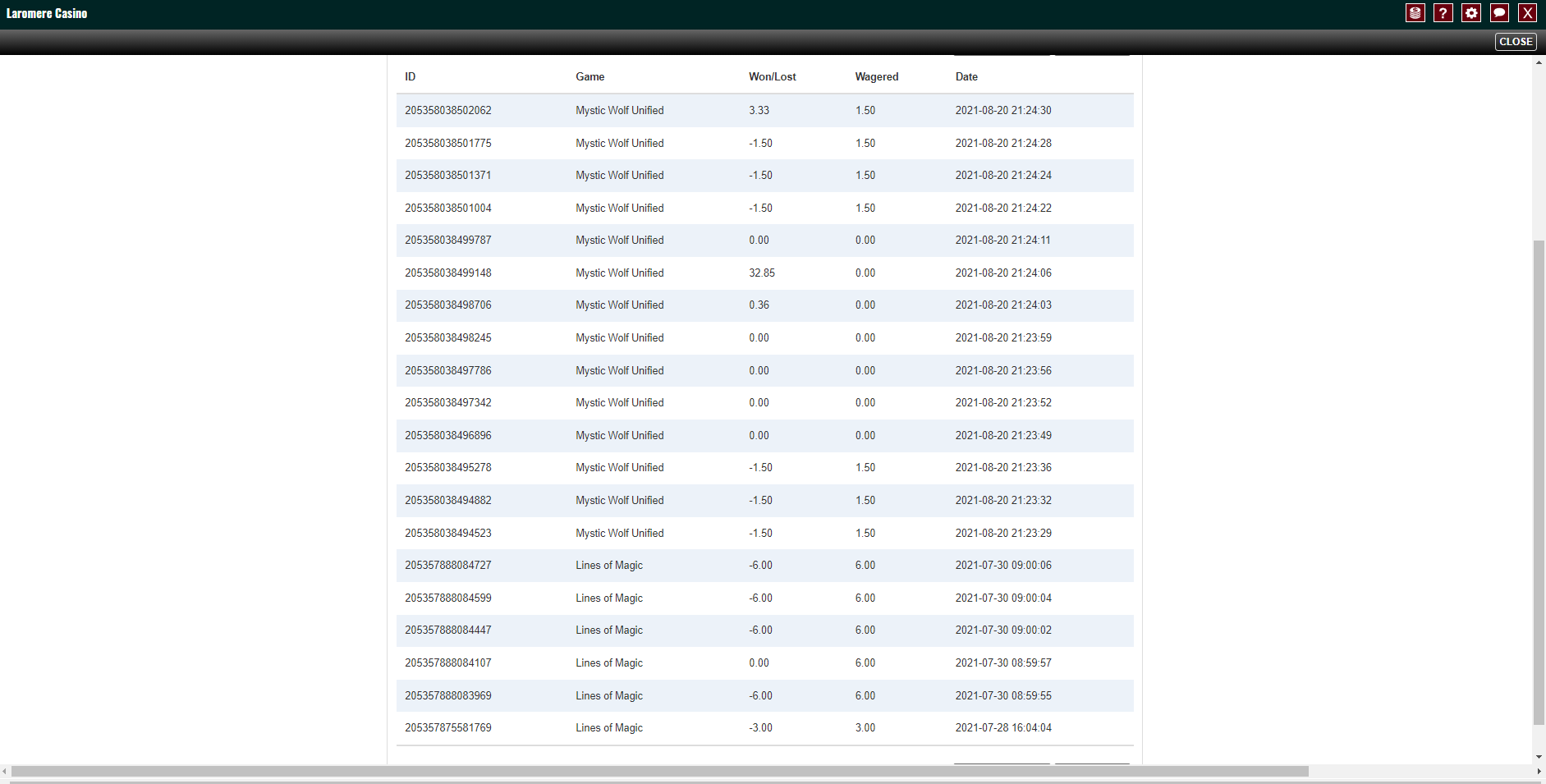Click the horizontal scrollbar left arrow
Viewport: 1546px width, 784px height.
[5, 772]
